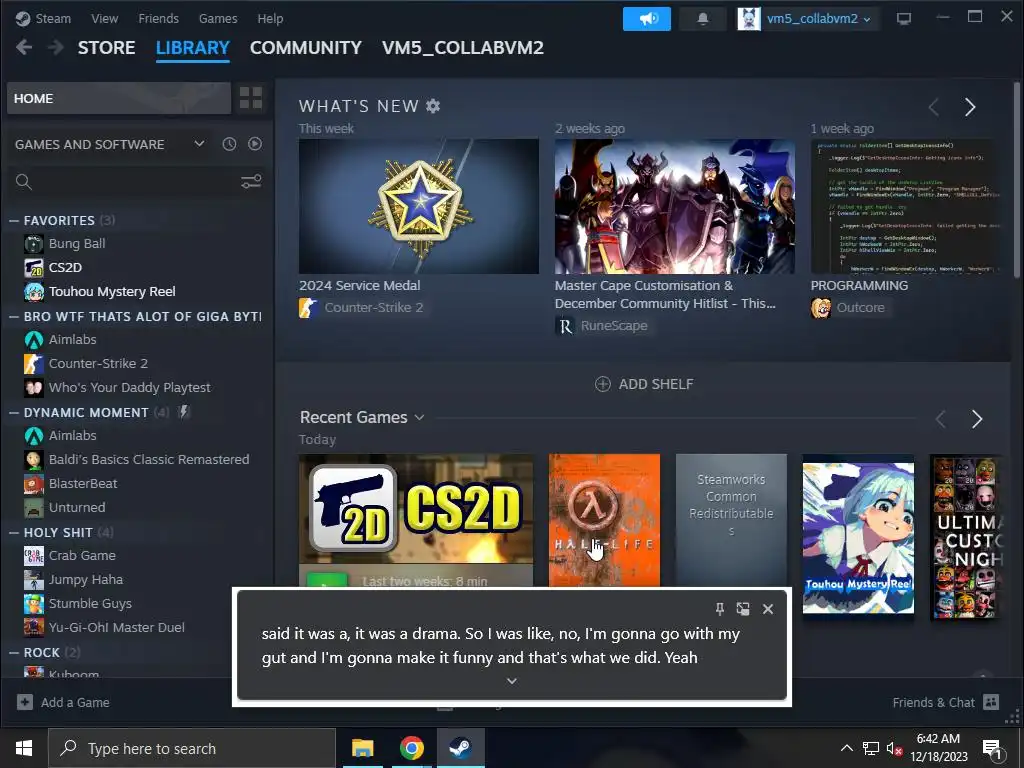Click the announcements megaphone button
The width and height of the screenshot is (1024, 768).
(647, 19)
